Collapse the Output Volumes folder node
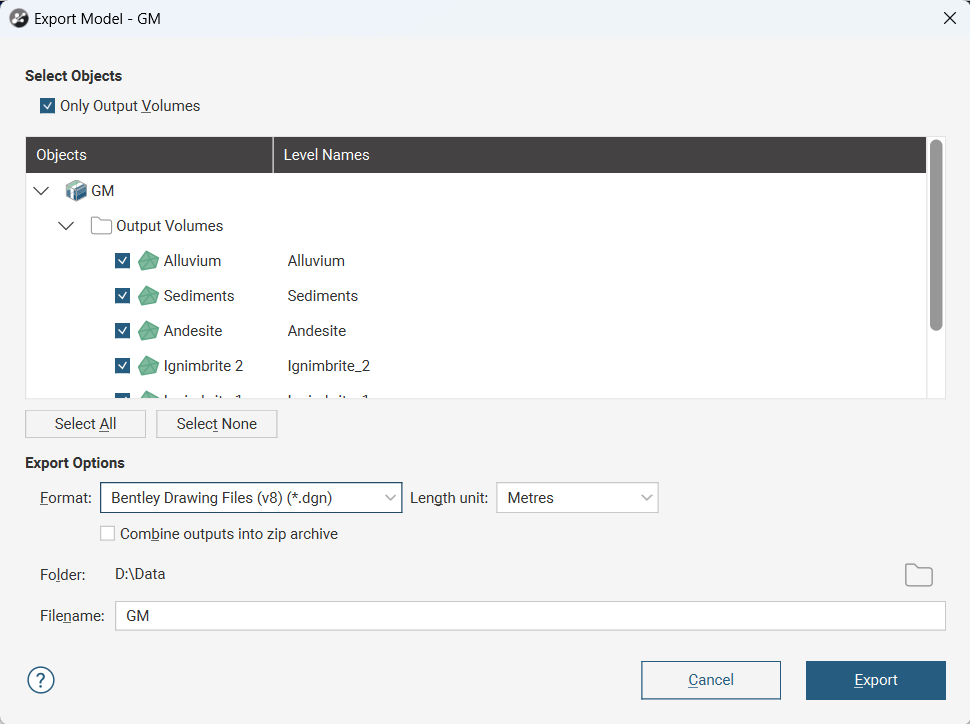The height and width of the screenshot is (724, 970). click(x=66, y=226)
